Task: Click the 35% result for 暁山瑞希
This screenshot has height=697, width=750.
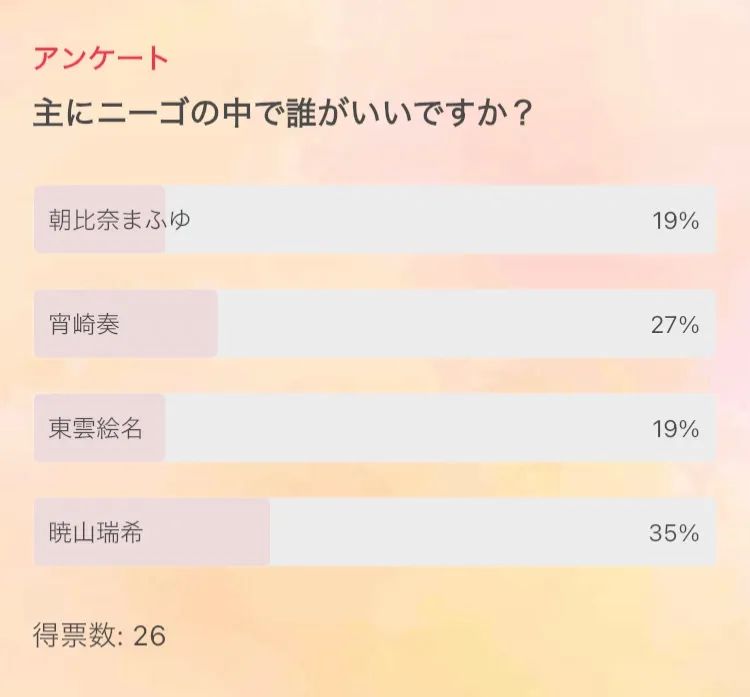Action: 674,533
